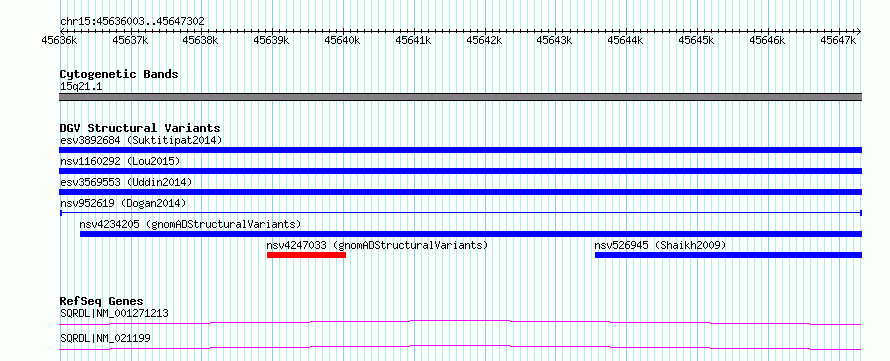Click the esv3569553 (Uddin2014) label

(126, 182)
